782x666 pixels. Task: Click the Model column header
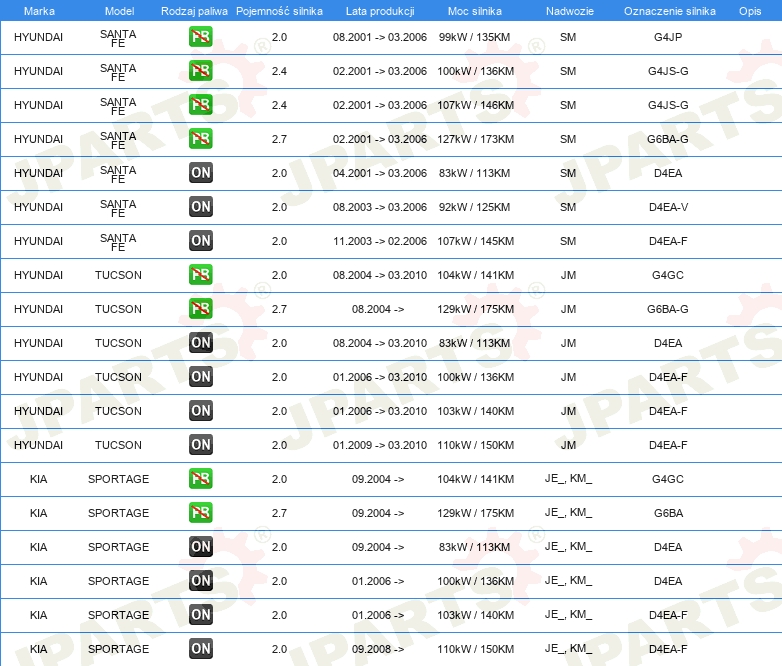click(119, 11)
